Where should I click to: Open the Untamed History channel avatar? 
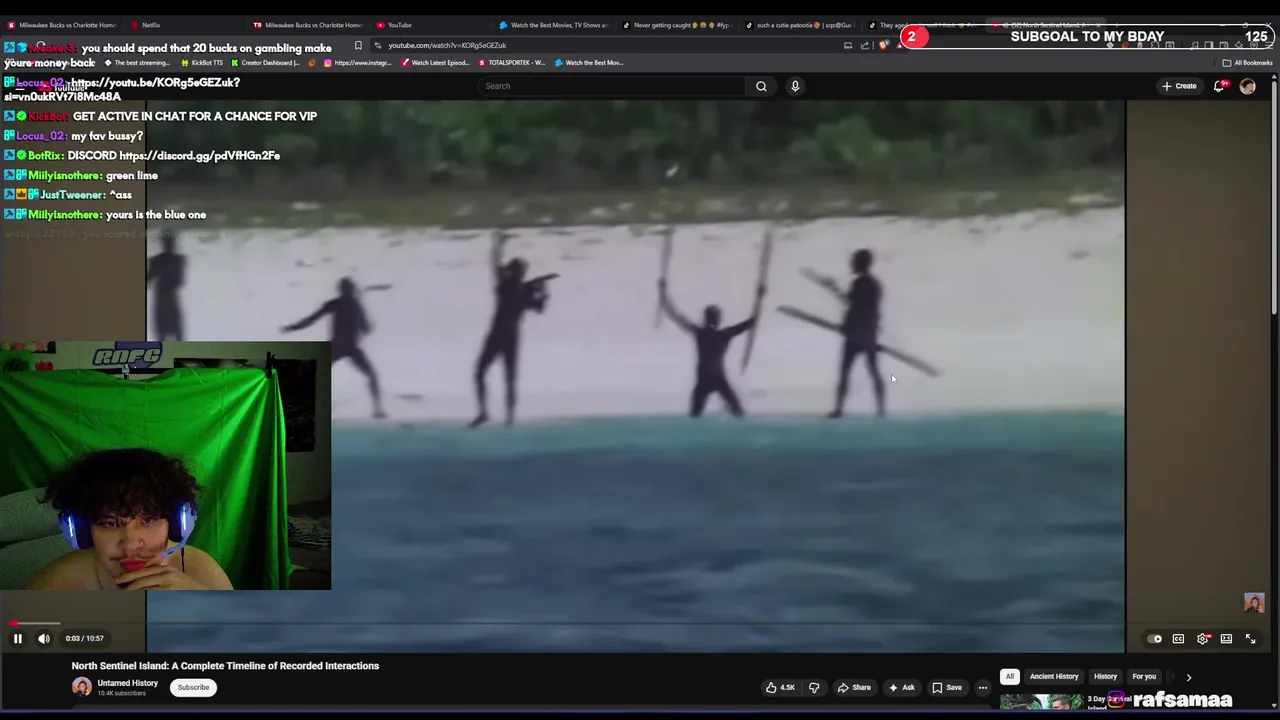81,687
